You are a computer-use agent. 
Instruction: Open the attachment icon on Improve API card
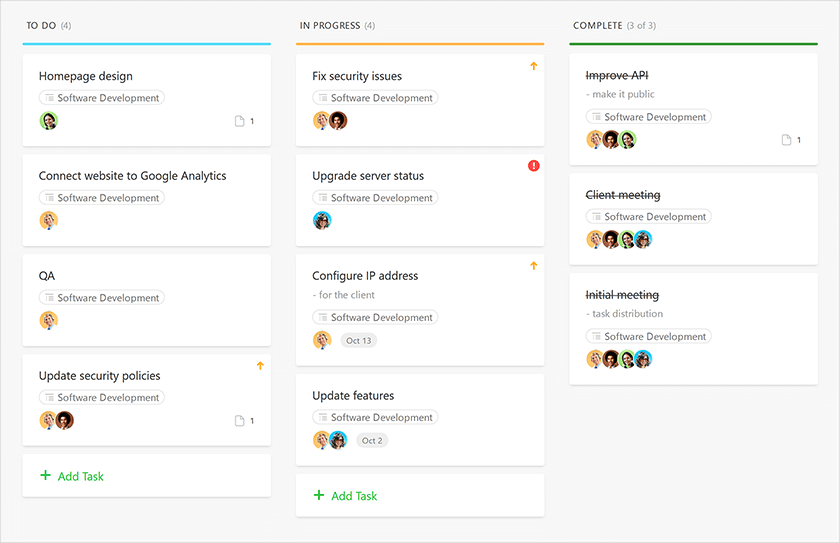pos(786,140)
